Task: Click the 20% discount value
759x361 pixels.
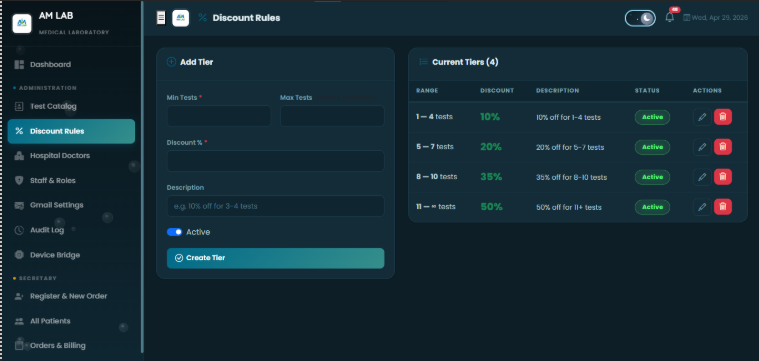Action: click(x=491, y=147)
